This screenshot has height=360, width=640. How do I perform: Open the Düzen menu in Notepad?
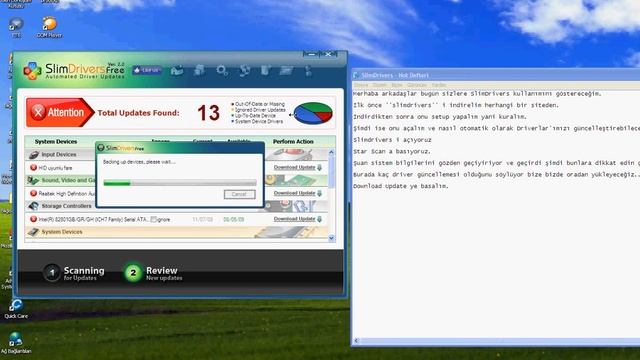point(379,85)
